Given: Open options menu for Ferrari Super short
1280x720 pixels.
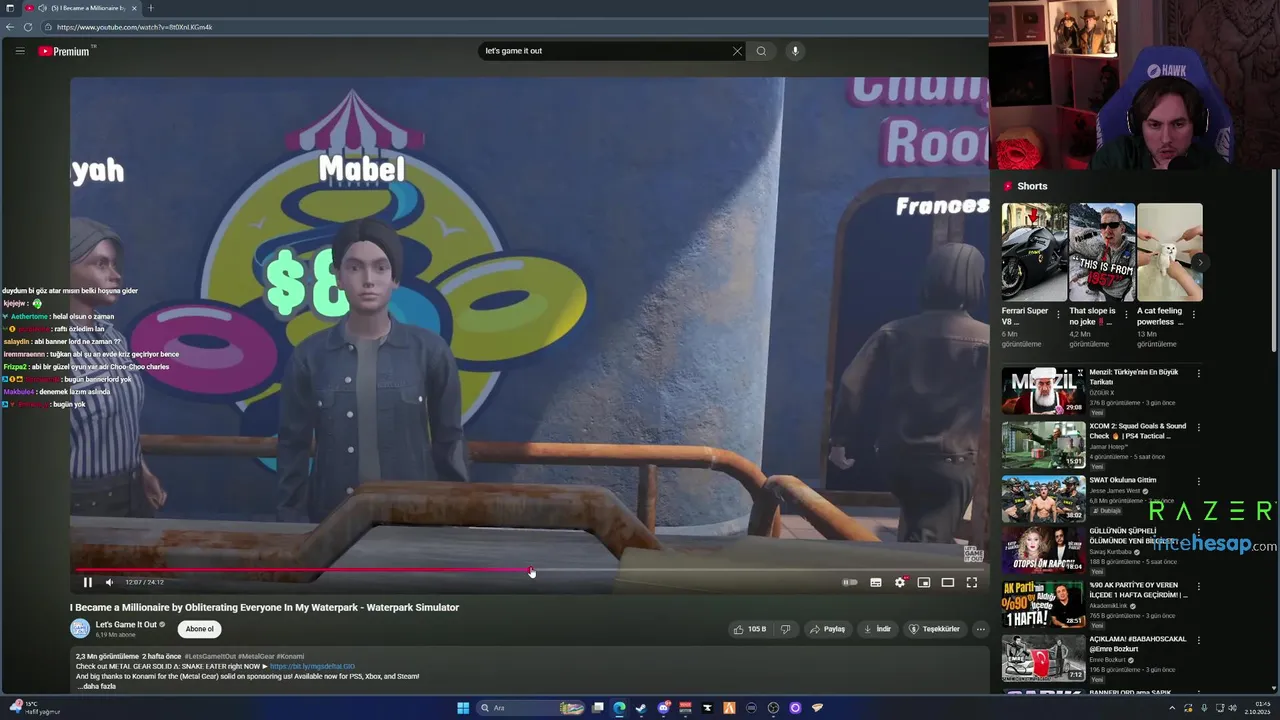Looking at the screenshot, I should [x=1058, y=313].
